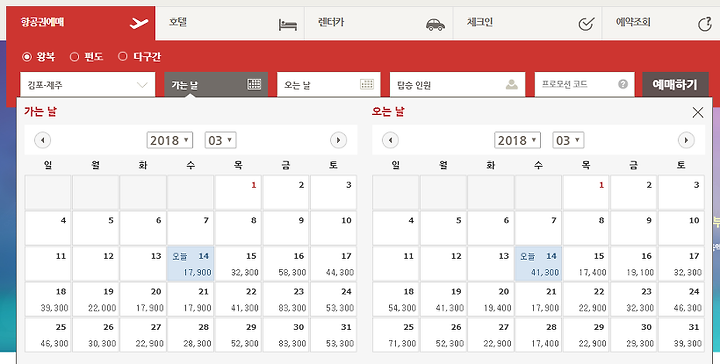The image size is (720, 364).
Task: Open return calendar year 2018 dropdown
Action: pos(518,140)
